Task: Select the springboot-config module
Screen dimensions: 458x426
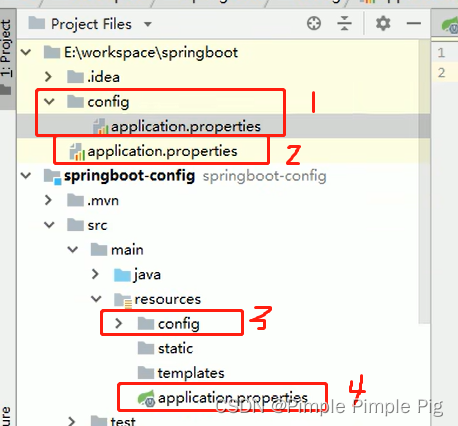Action: coord(129,176)
